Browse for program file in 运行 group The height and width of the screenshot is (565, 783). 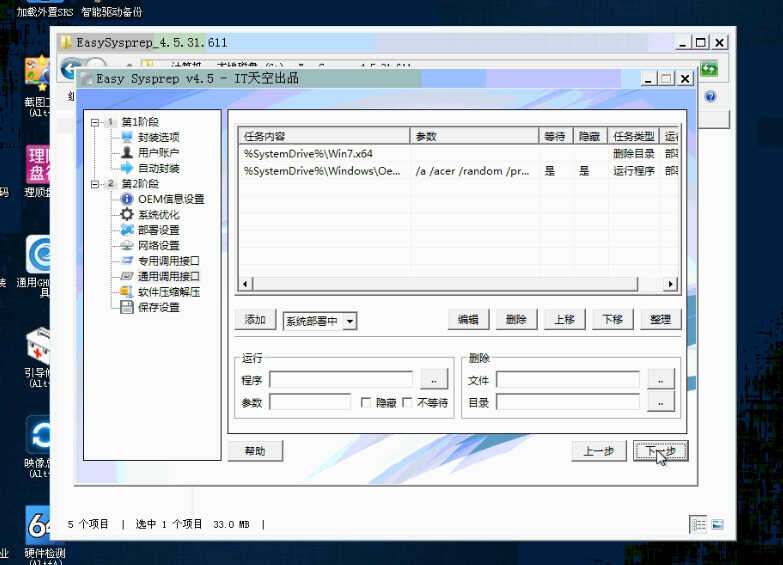click(434, 379)
